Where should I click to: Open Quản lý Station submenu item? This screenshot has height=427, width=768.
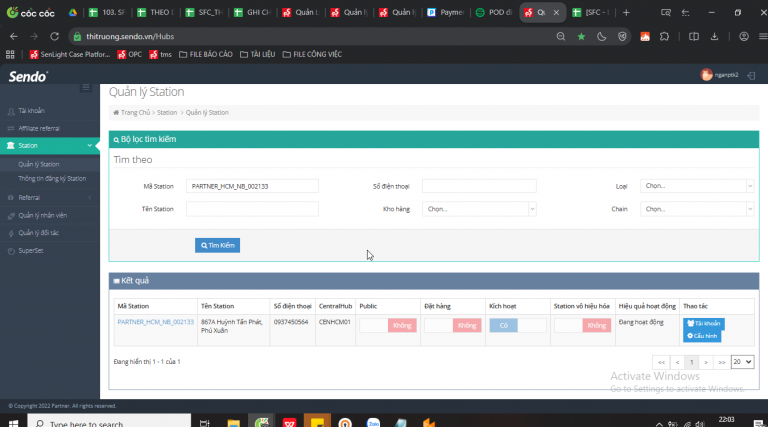pyautogui.click(x=39, y=164)
